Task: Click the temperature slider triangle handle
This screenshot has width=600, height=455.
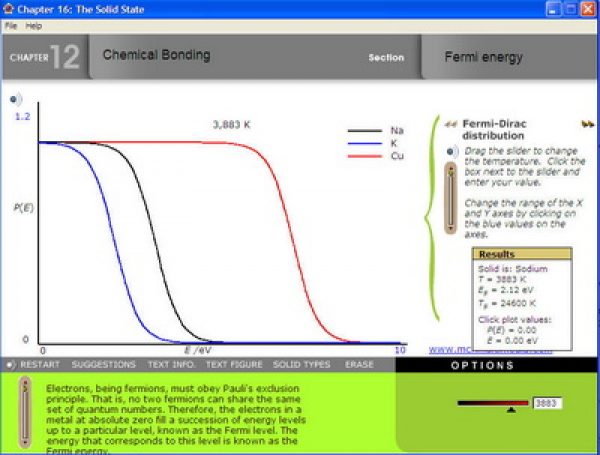Action: point(511,410)
